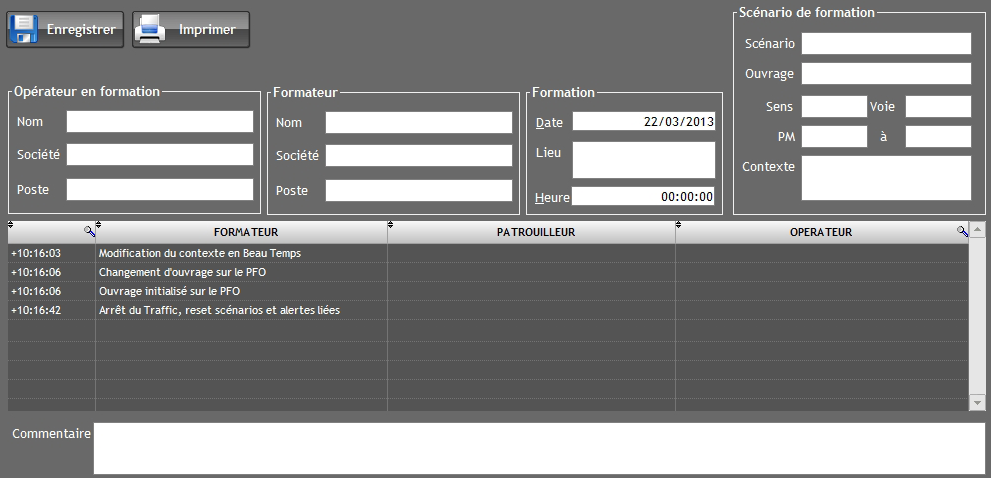Click the Heure field showing 00:00:00
Screen dimensions: 991x479
[643, 197]
